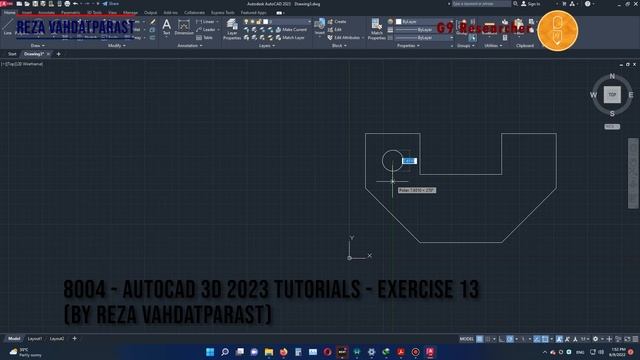Expand the Properties panel
Image resolution: width=640 pixels, height=360 pixels.
pyautogui.click(x=408, y=46)
